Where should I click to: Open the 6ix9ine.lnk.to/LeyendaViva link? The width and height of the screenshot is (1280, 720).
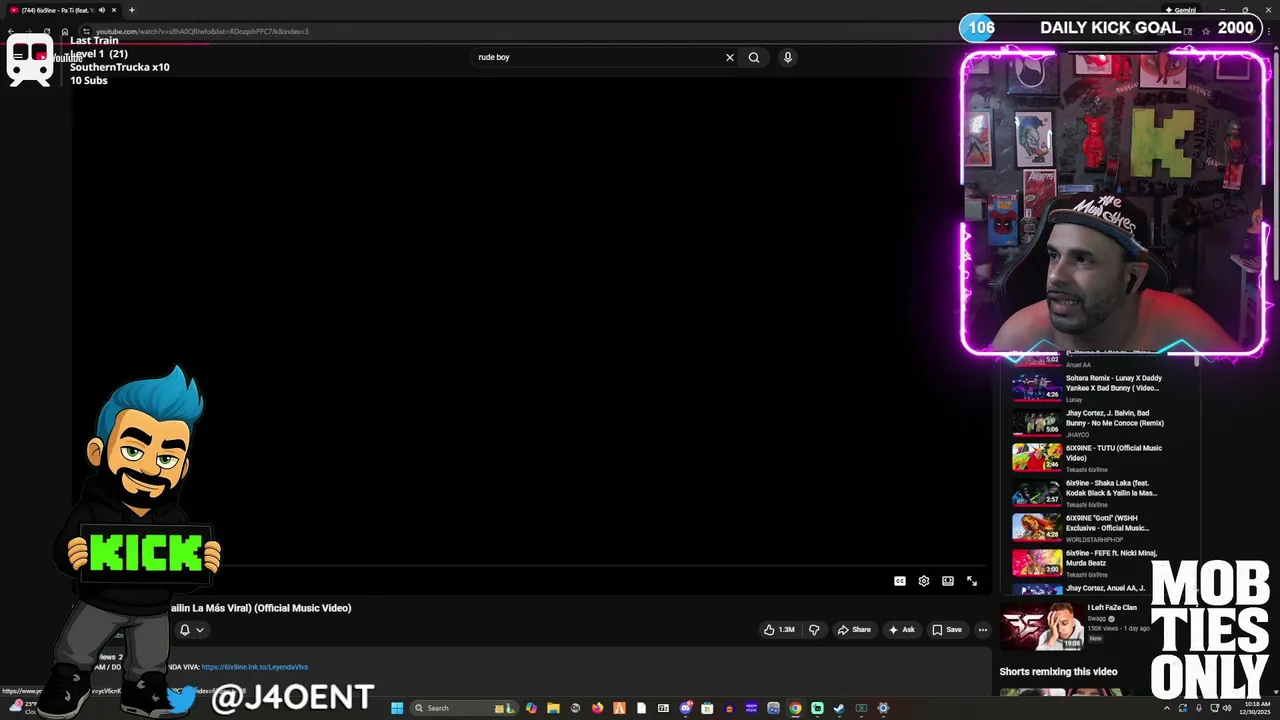[255, 667]
